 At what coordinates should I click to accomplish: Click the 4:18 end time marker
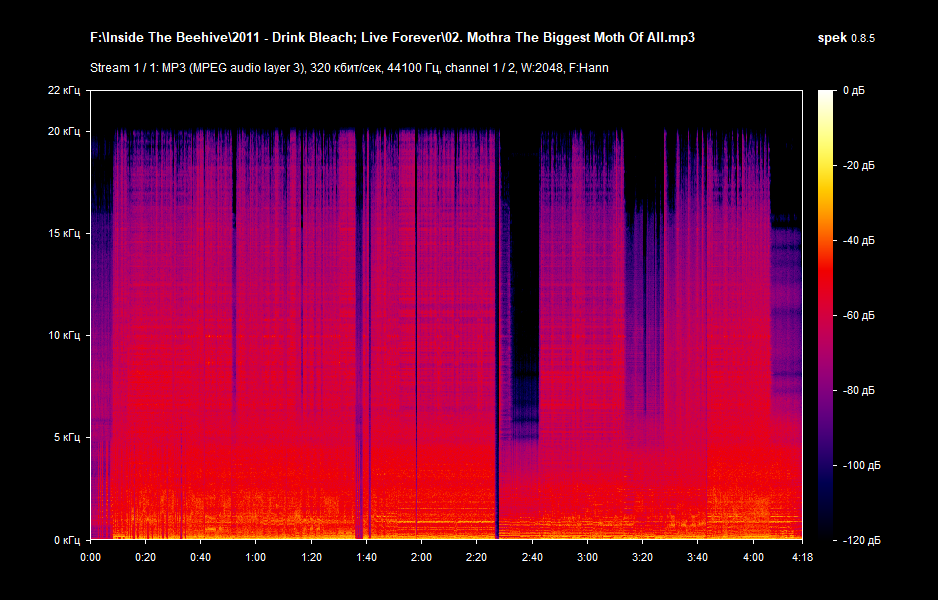point(802,556)
